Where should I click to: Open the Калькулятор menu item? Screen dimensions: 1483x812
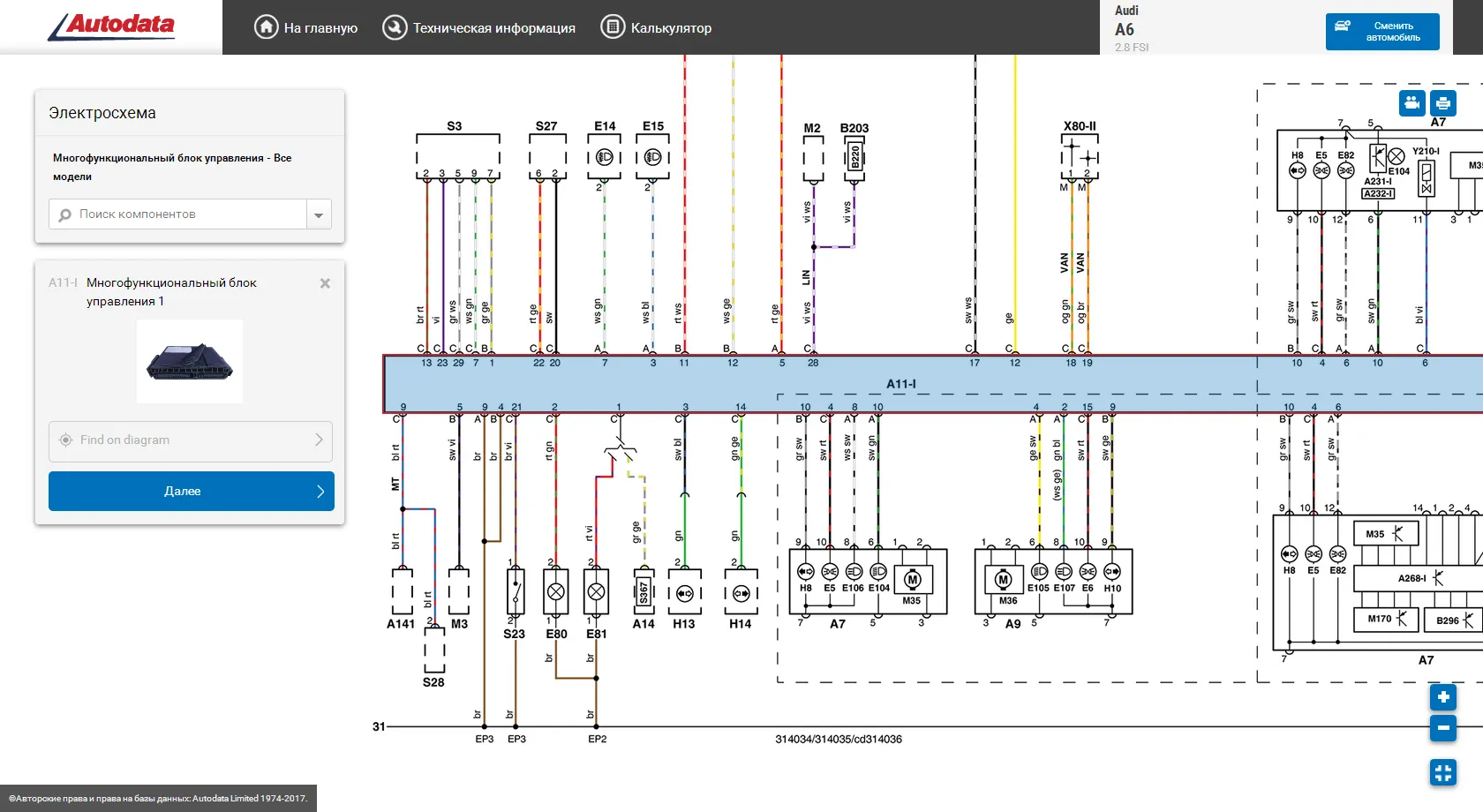coord(656,27)
